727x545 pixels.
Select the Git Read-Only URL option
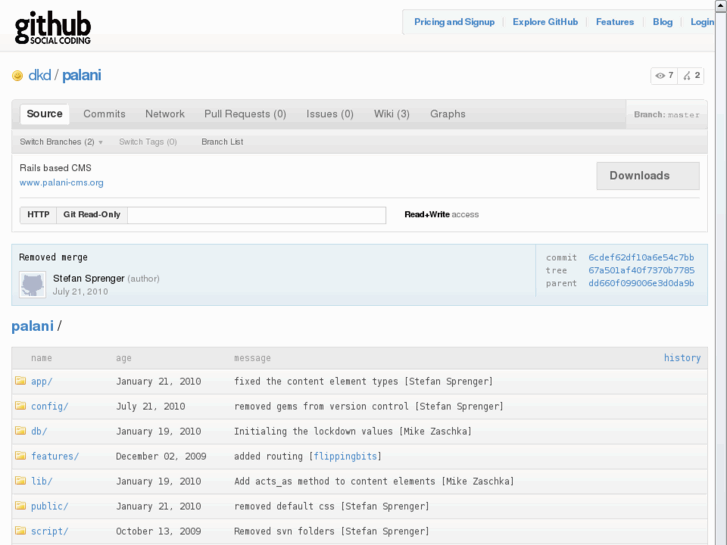(92, 215)
